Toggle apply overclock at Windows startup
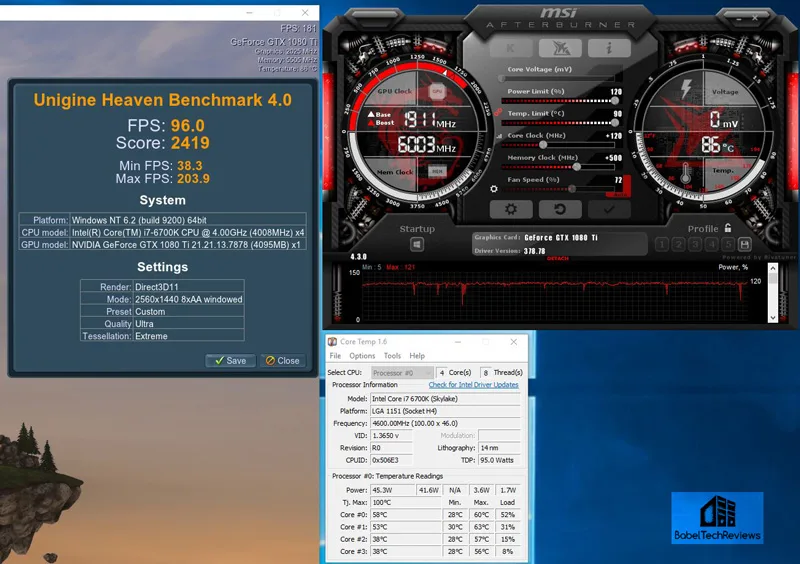Viewport: 800px width, 564px height. (x=417, y=245)
